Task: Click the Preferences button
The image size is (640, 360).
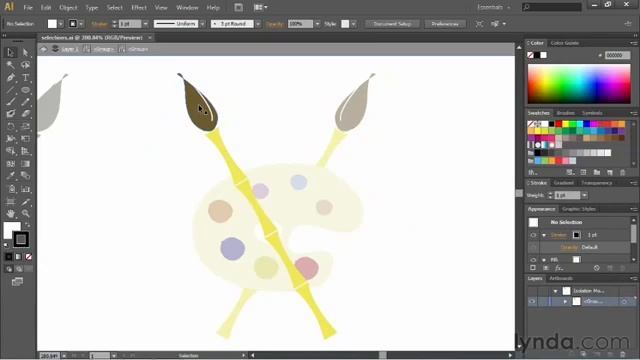Action: 445,24
